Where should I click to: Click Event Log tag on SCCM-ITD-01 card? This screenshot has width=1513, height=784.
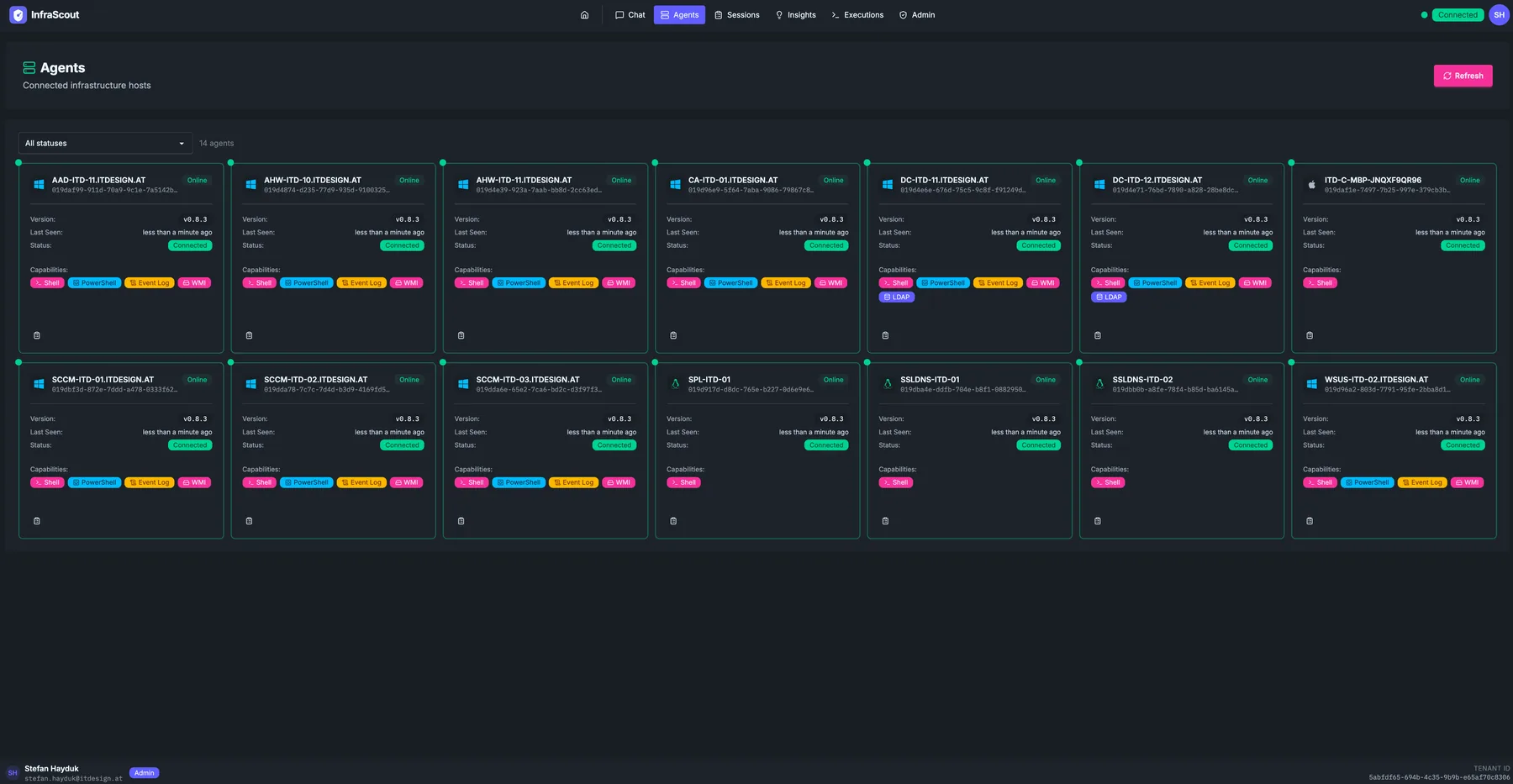149,482
